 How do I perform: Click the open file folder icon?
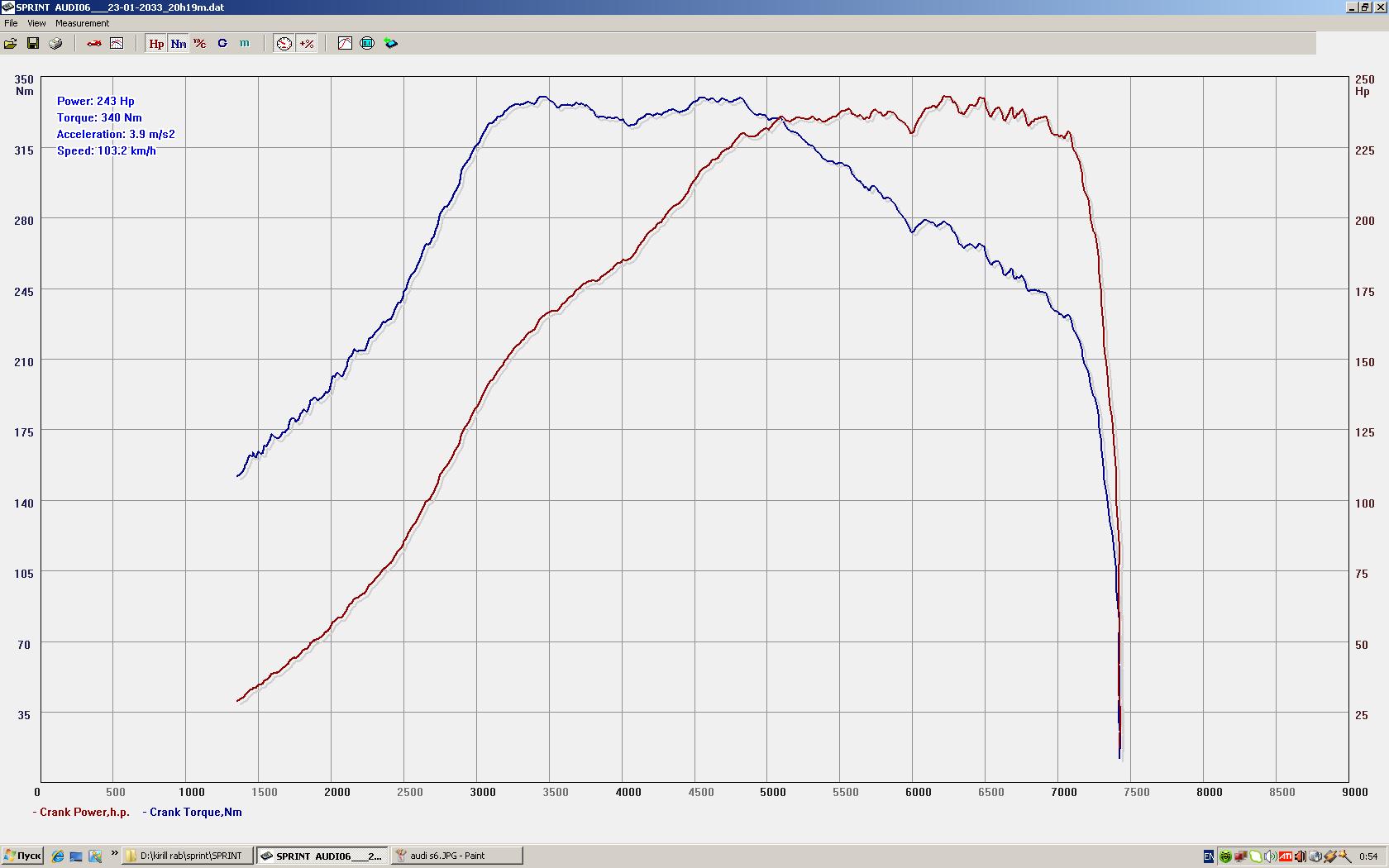(11, 43)
